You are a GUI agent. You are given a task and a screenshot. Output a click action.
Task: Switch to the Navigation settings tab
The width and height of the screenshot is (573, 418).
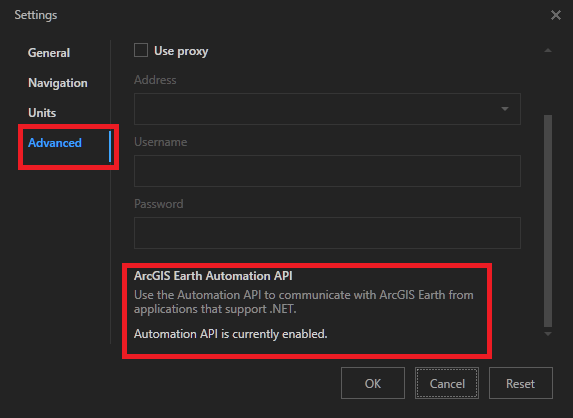click(58, 83)
